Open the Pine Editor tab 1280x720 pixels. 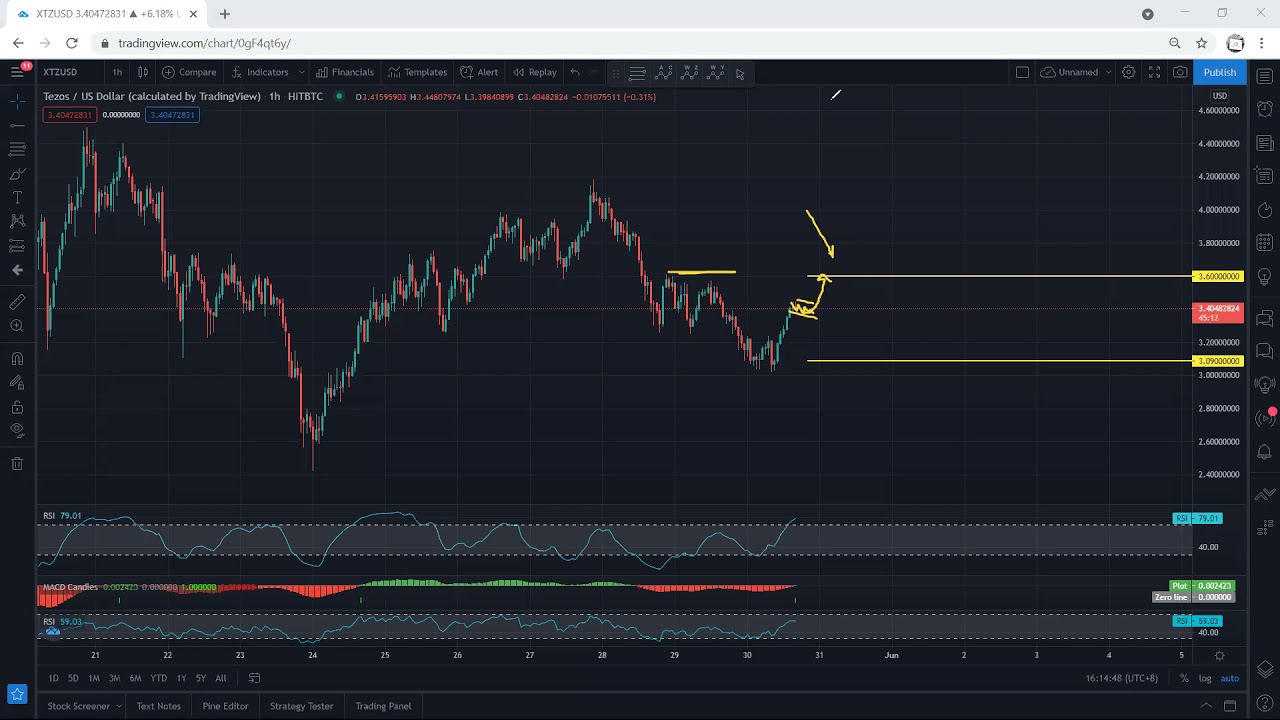click(x=225, y=706)
